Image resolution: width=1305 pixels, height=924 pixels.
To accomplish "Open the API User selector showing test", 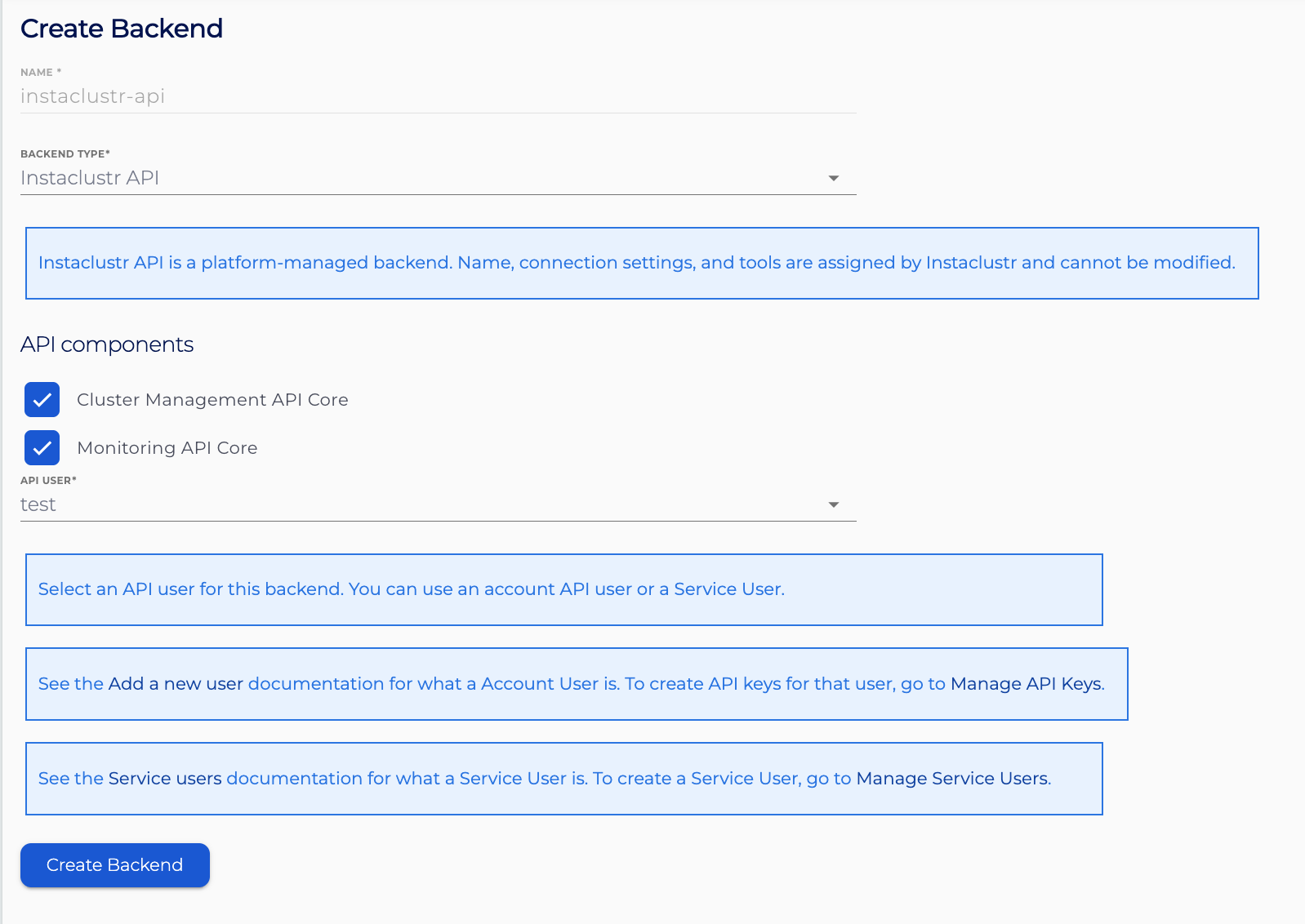I will point(439,504).
